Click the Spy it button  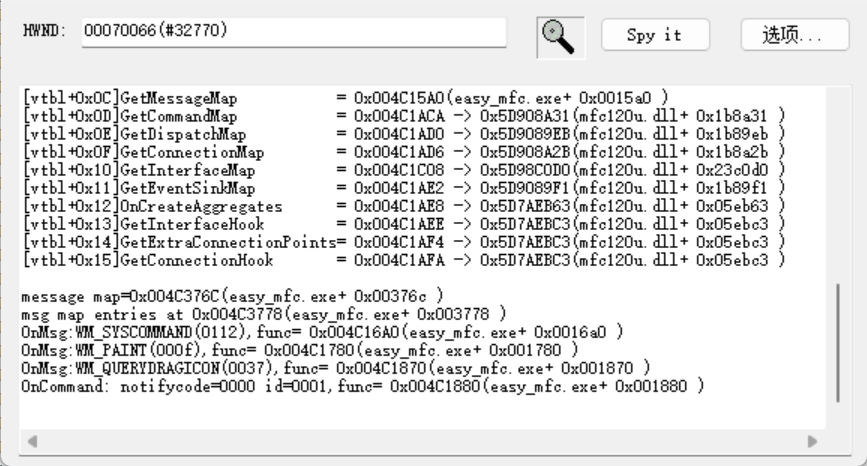[655, 35]
